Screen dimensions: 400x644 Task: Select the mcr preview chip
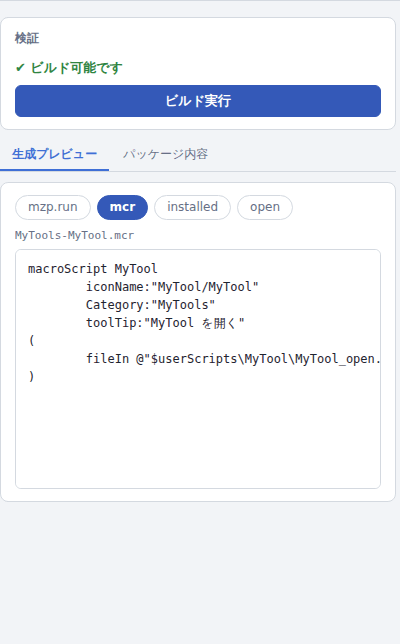point(122,207)
